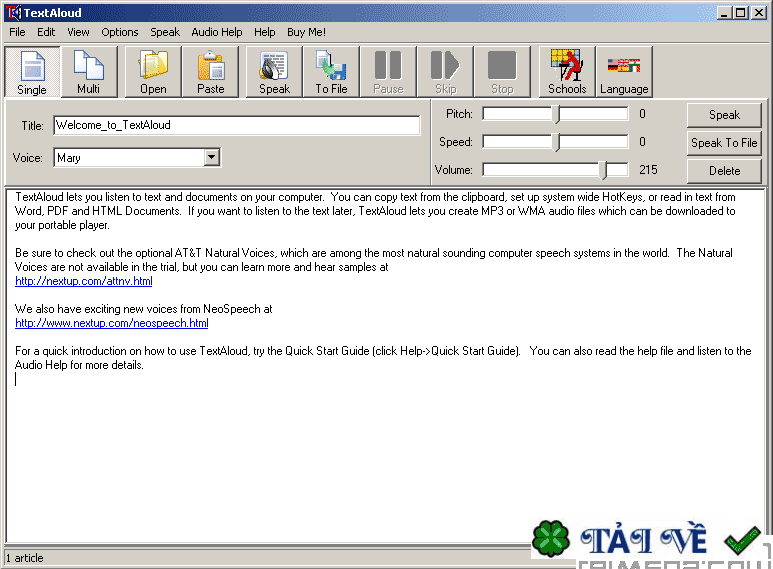Open the Speak menu
This screenshot has height=569, width=773.
(x=165, y=32)
